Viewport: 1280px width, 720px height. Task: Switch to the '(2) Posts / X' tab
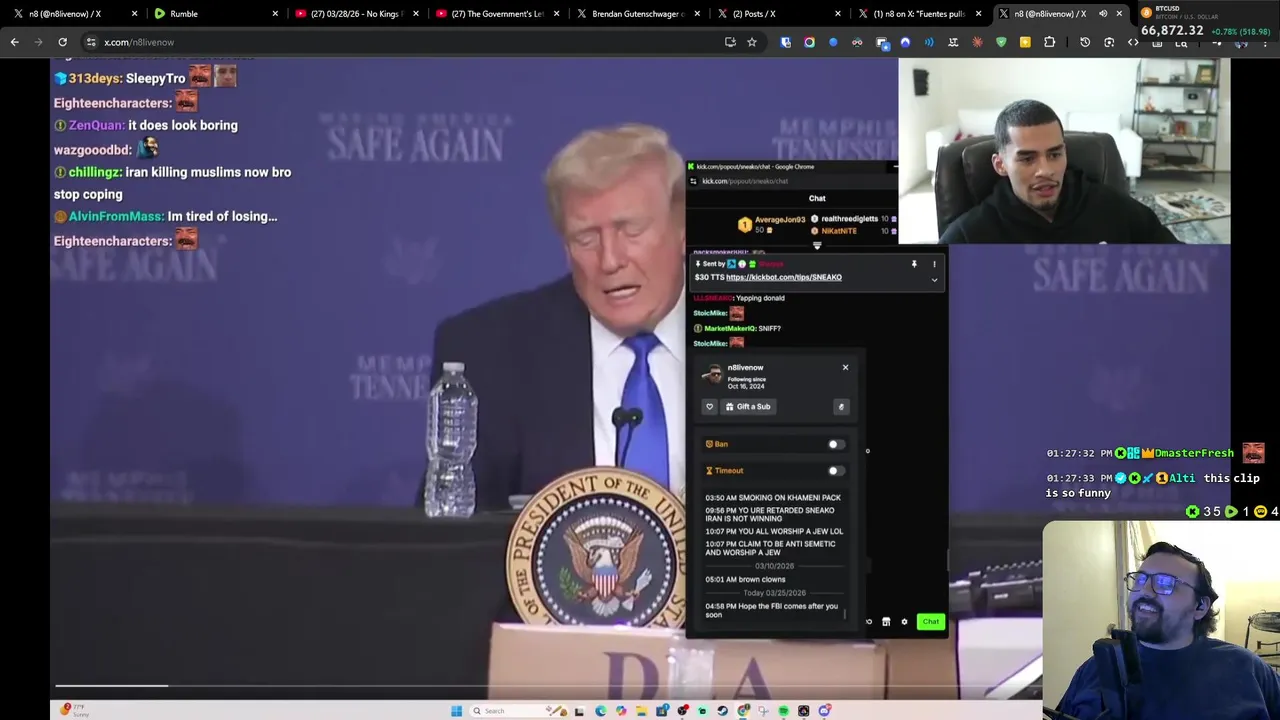click(780, 14)
